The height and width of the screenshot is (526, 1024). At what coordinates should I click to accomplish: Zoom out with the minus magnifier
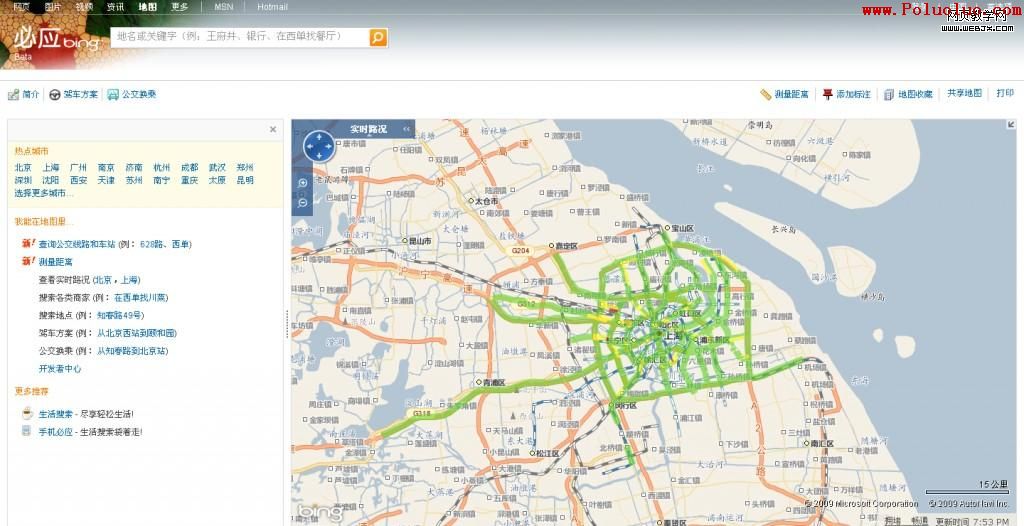point(302,203)
